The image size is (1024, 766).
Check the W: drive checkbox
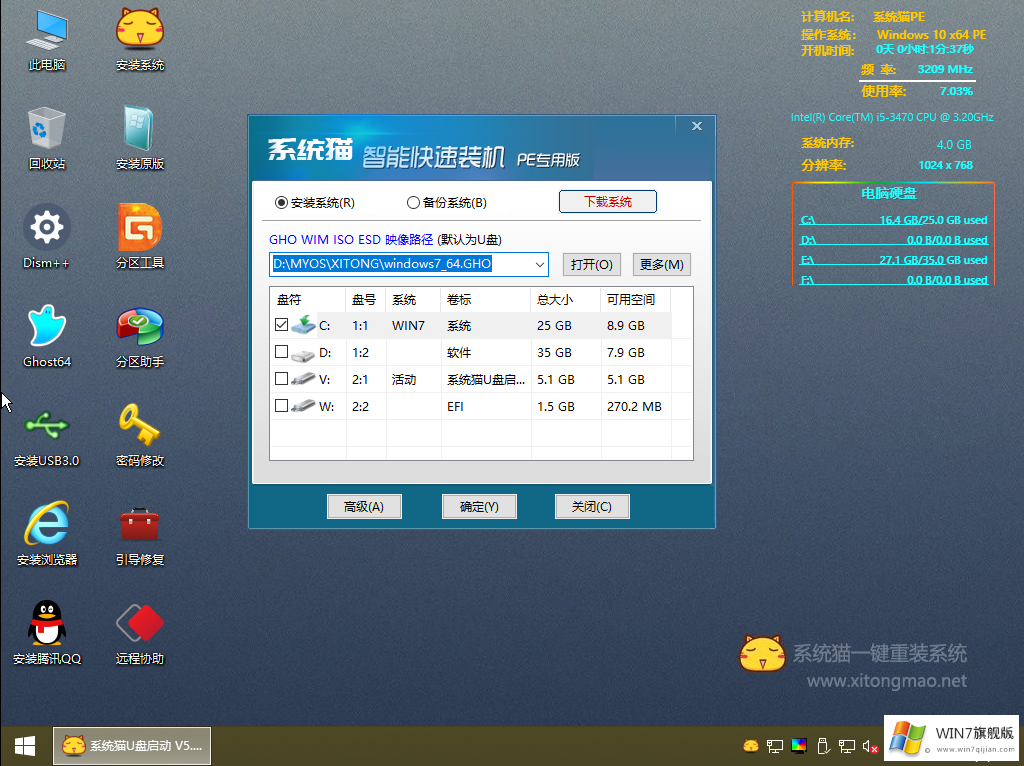(281, 406)
